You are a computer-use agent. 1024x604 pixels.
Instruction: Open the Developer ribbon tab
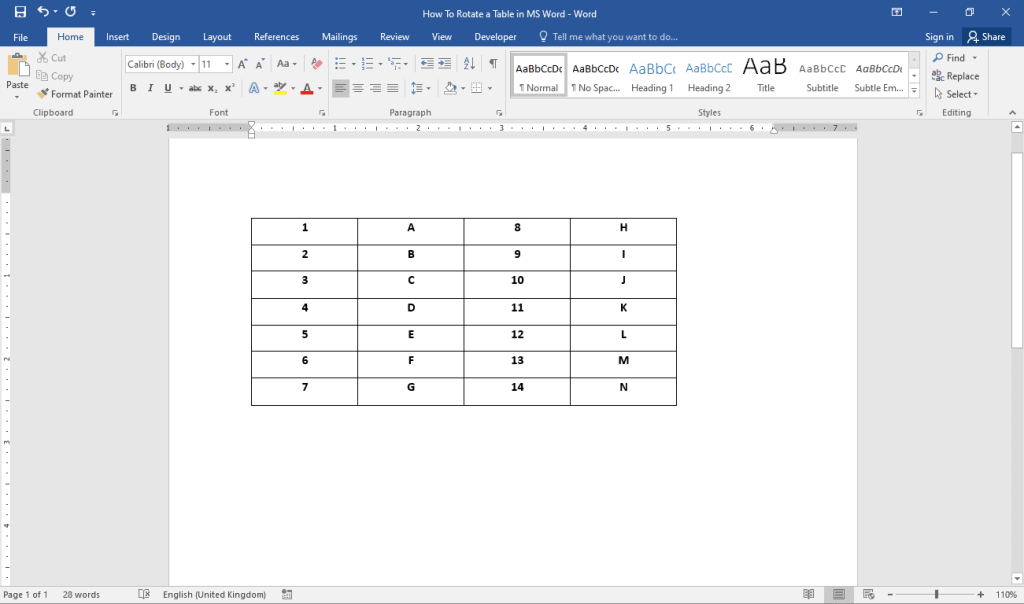(495, 36)
